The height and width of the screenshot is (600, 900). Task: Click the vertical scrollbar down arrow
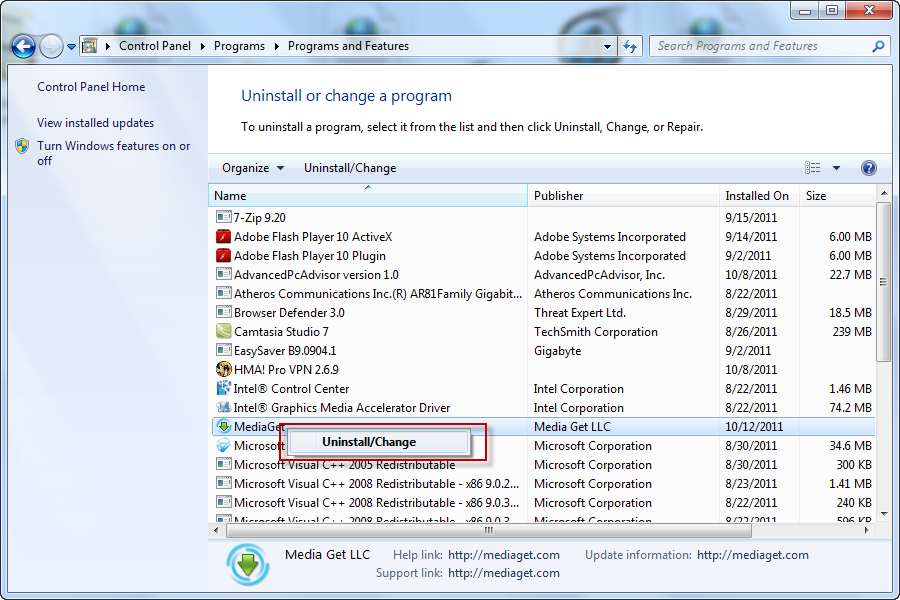tap(884, 513)
